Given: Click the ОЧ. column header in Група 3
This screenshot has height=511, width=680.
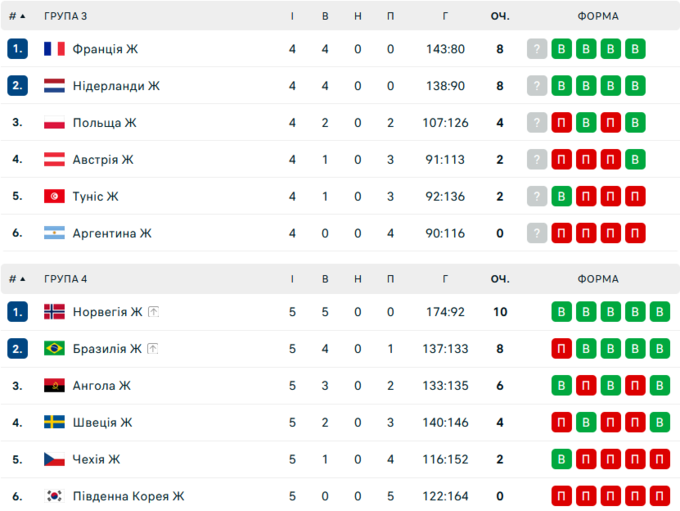Looking at the screenshot, I should [x=500, y=16].
